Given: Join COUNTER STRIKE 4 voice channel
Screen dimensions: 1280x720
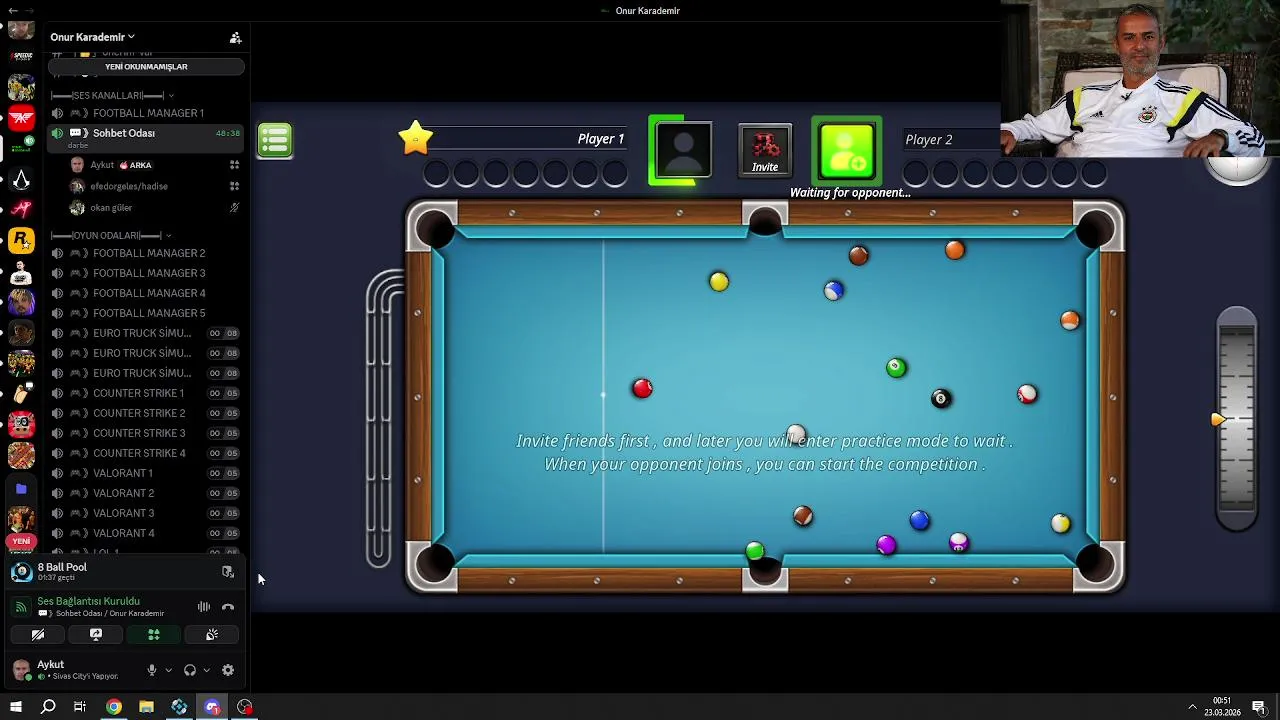Looking at the screenshot, I should coord(146,453).
